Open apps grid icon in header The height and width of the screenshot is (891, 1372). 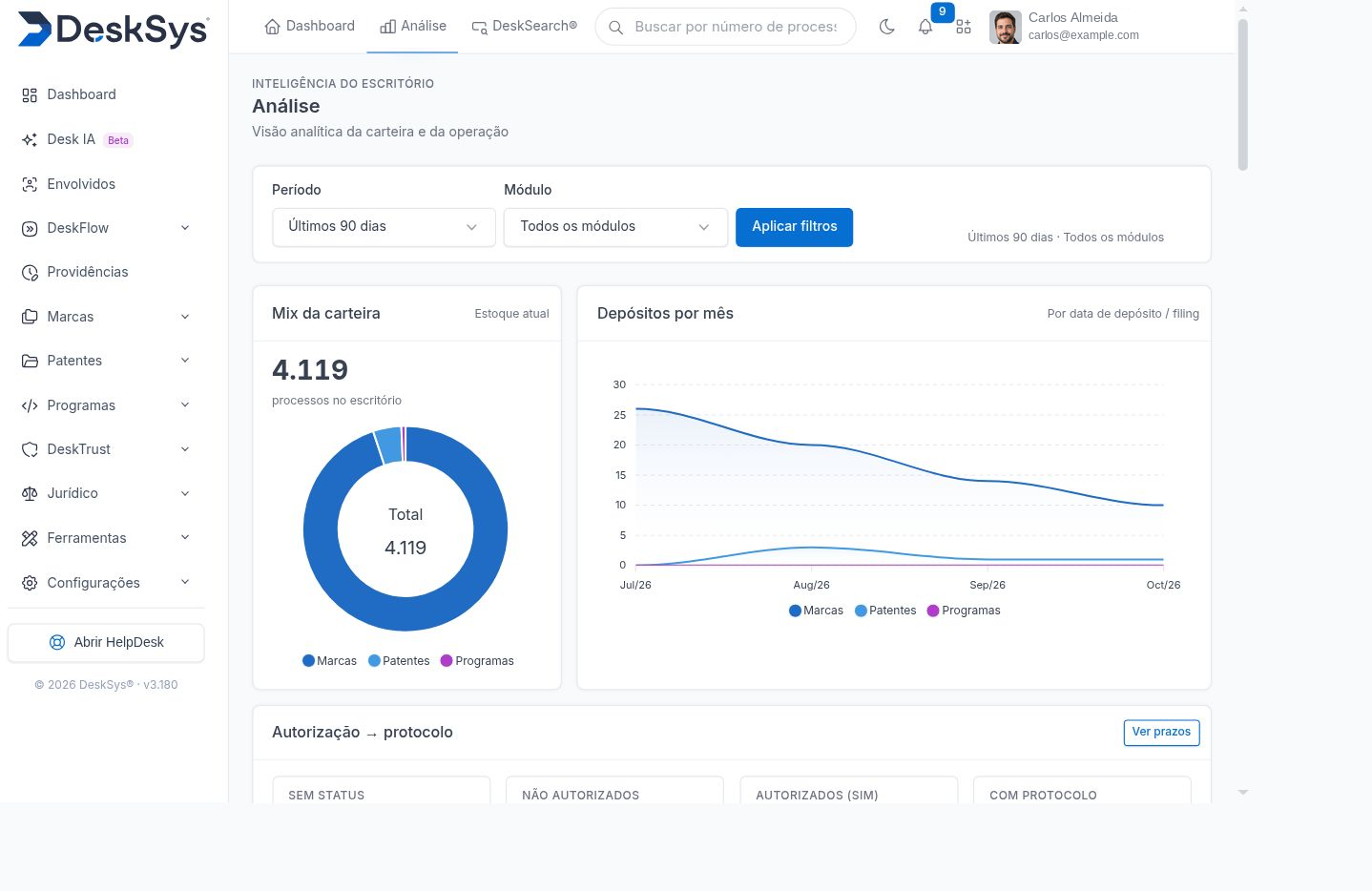pos(964,27)
